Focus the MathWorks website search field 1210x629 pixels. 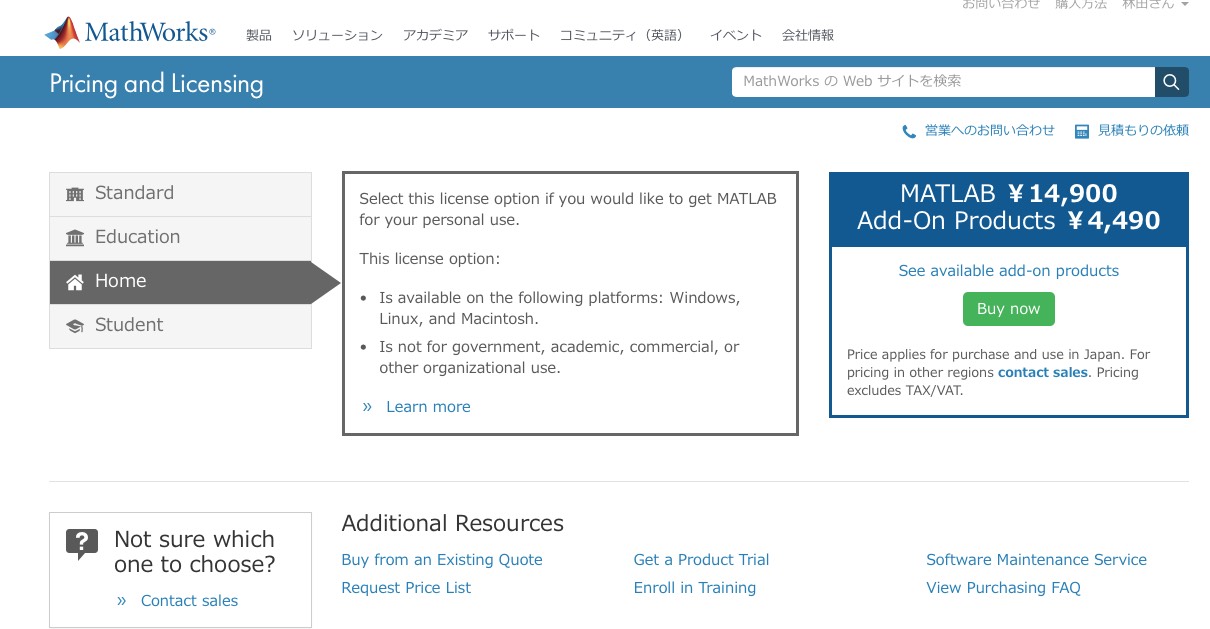[943, 82]
